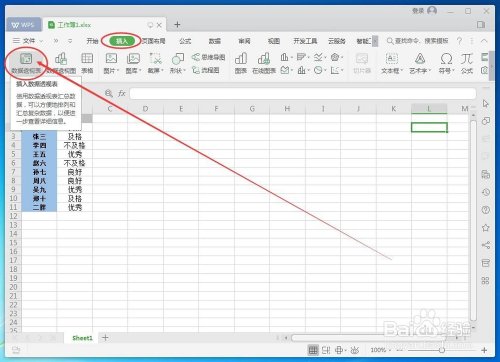Viewport: 500px width, 362px height.
Task: Click the cell containing 不及格 in row 4
Action: pyautogui.click(x=75, y=145)
